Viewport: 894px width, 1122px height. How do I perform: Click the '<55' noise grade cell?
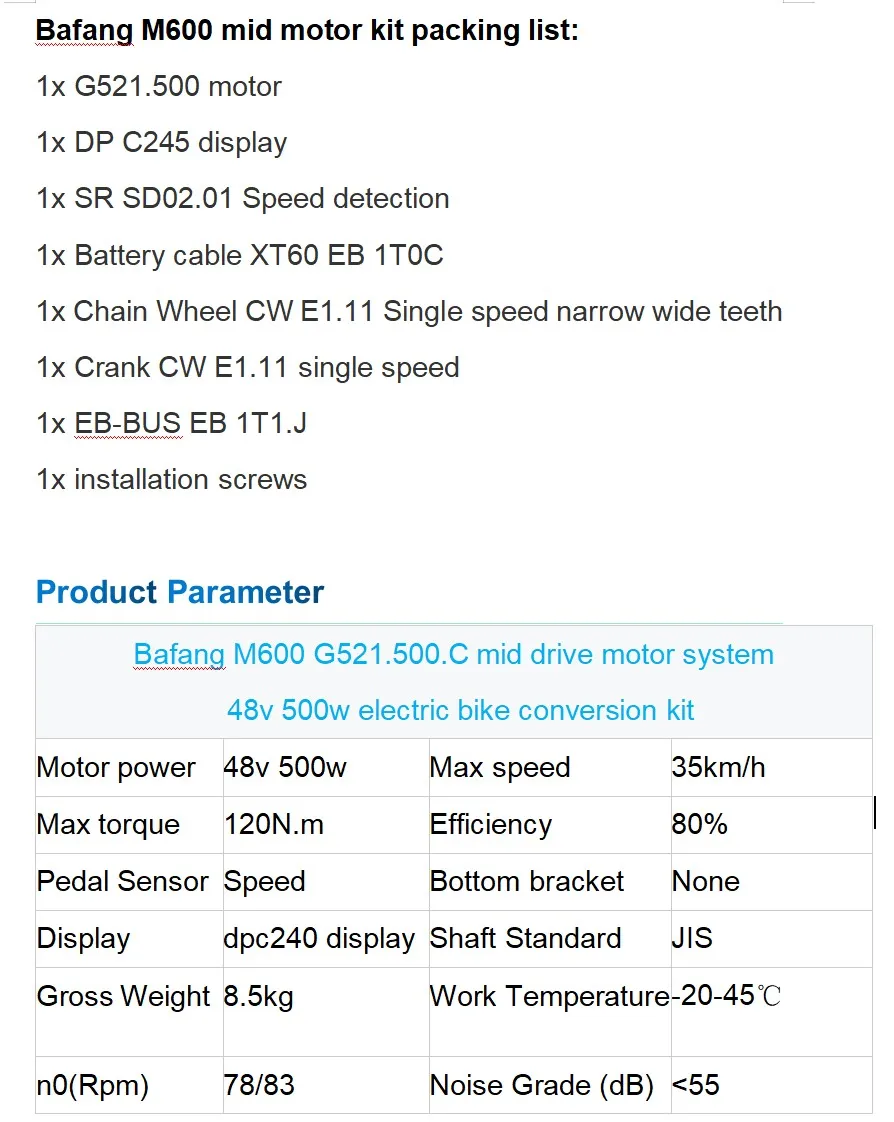point(696,1085)
